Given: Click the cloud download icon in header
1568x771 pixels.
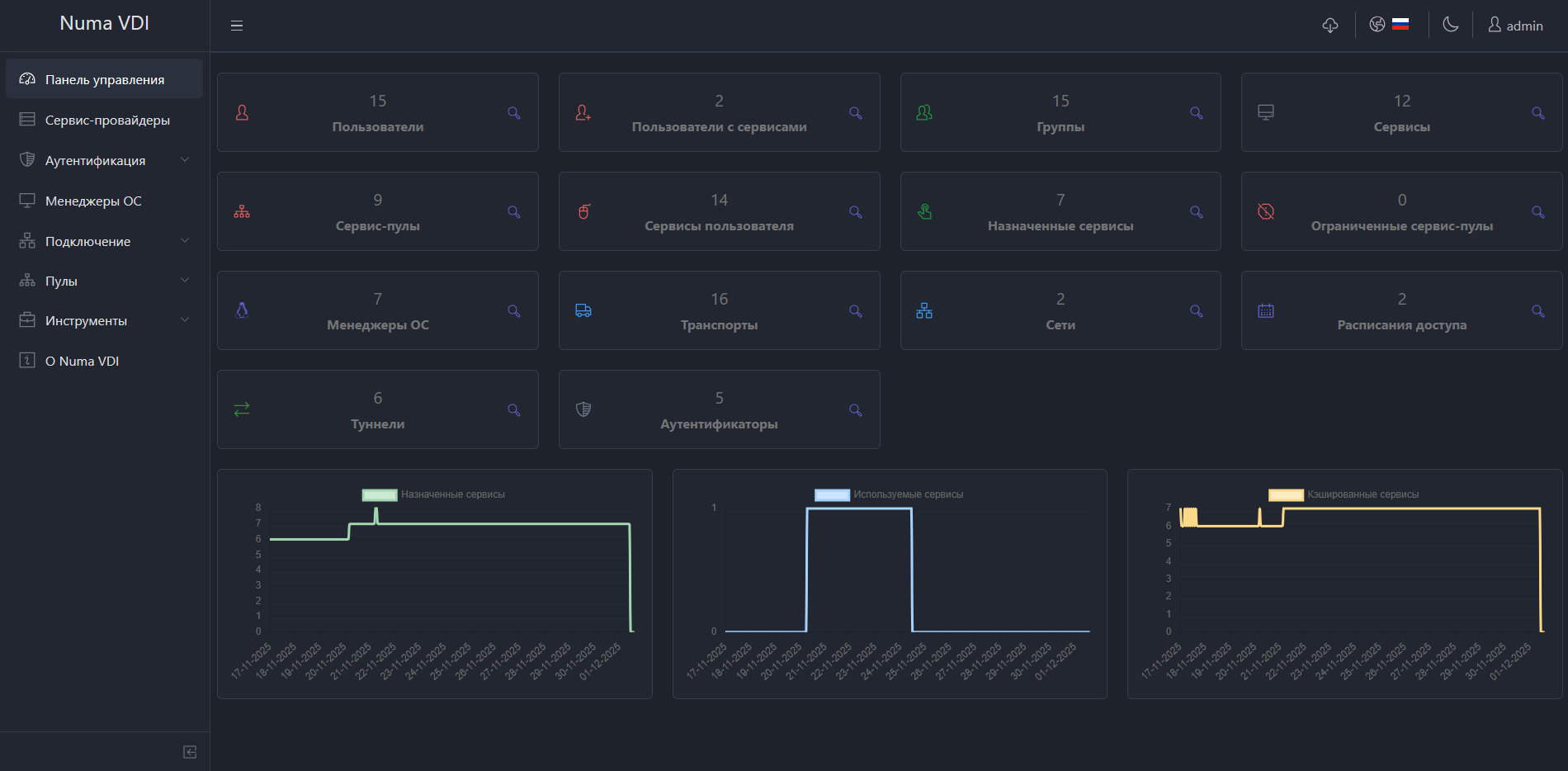Looking at the screenshot, I should tap(1329, 26).
